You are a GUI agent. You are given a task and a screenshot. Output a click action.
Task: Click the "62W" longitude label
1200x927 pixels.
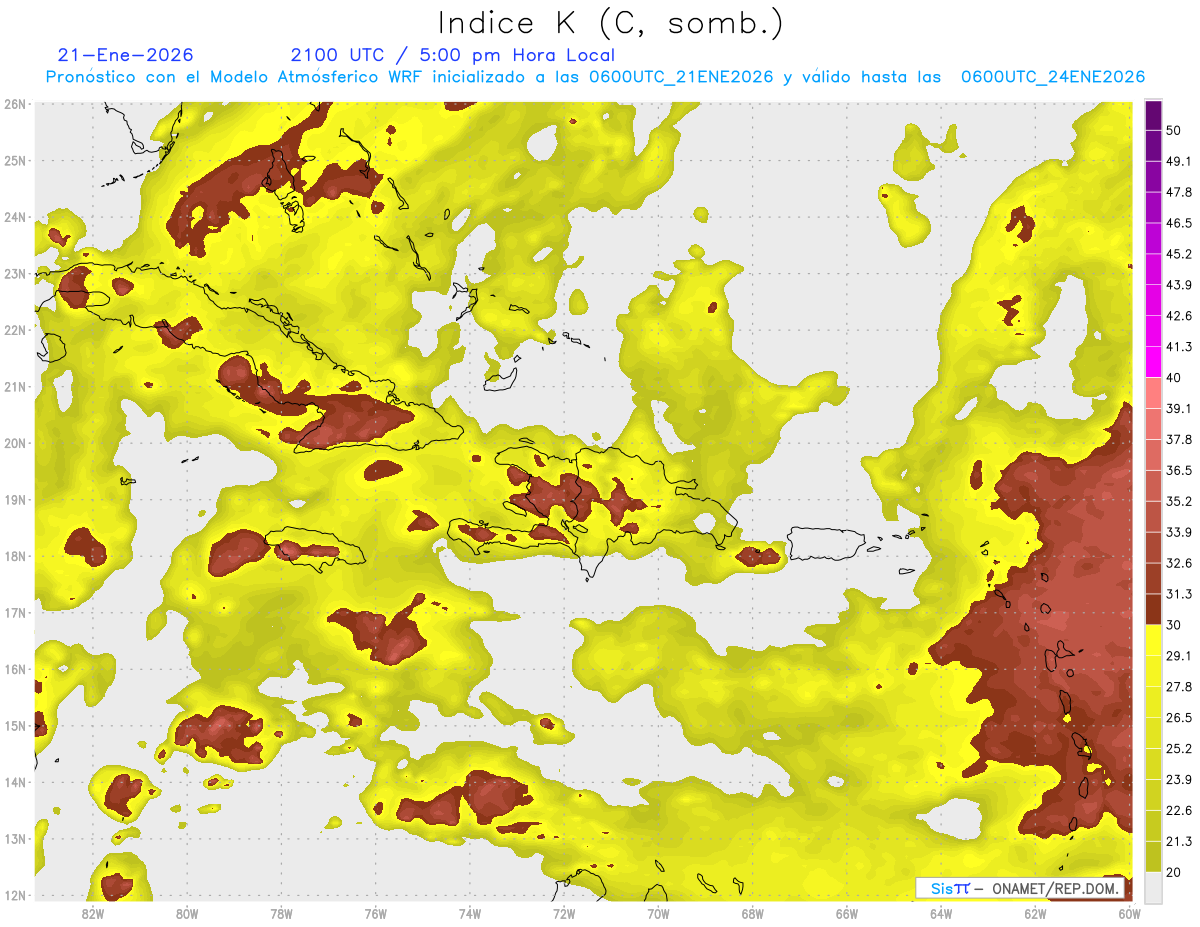point(1035,913)
